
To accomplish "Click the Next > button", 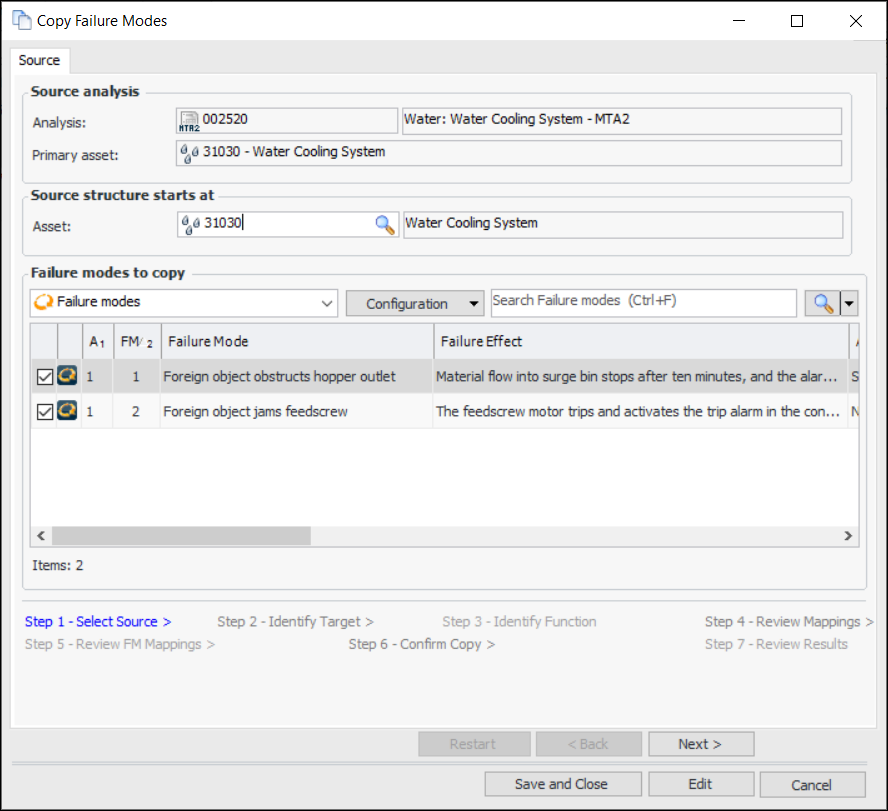I will 700,744.
